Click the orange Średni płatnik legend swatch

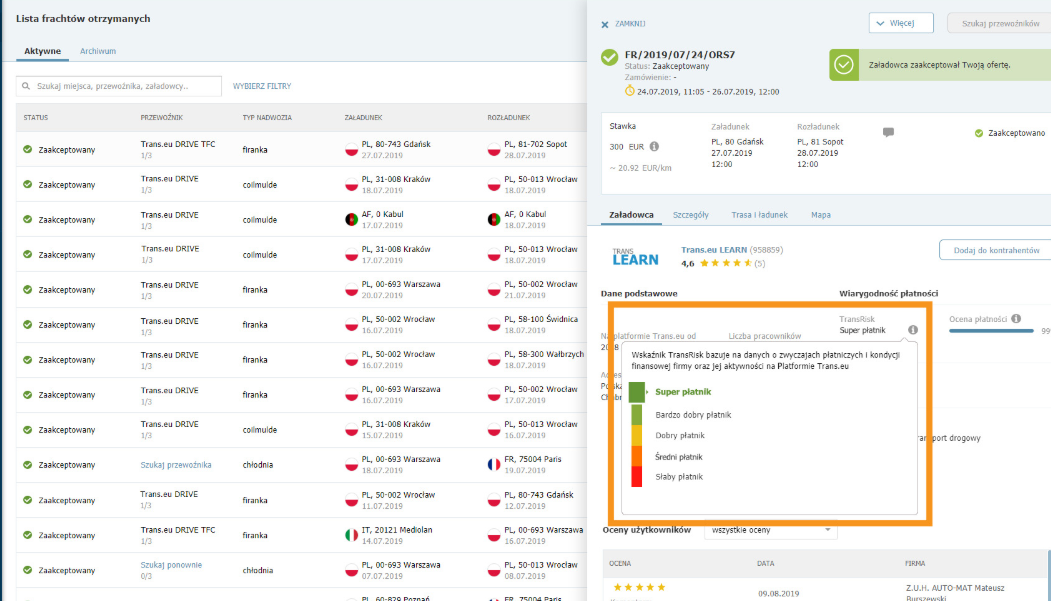pyautogui.click(x=636, y=456)
